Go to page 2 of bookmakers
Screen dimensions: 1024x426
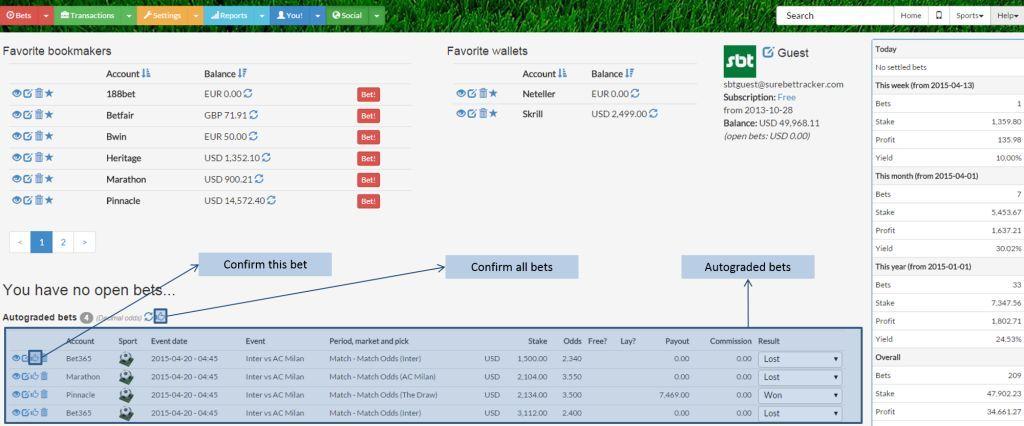coord(63,242)
